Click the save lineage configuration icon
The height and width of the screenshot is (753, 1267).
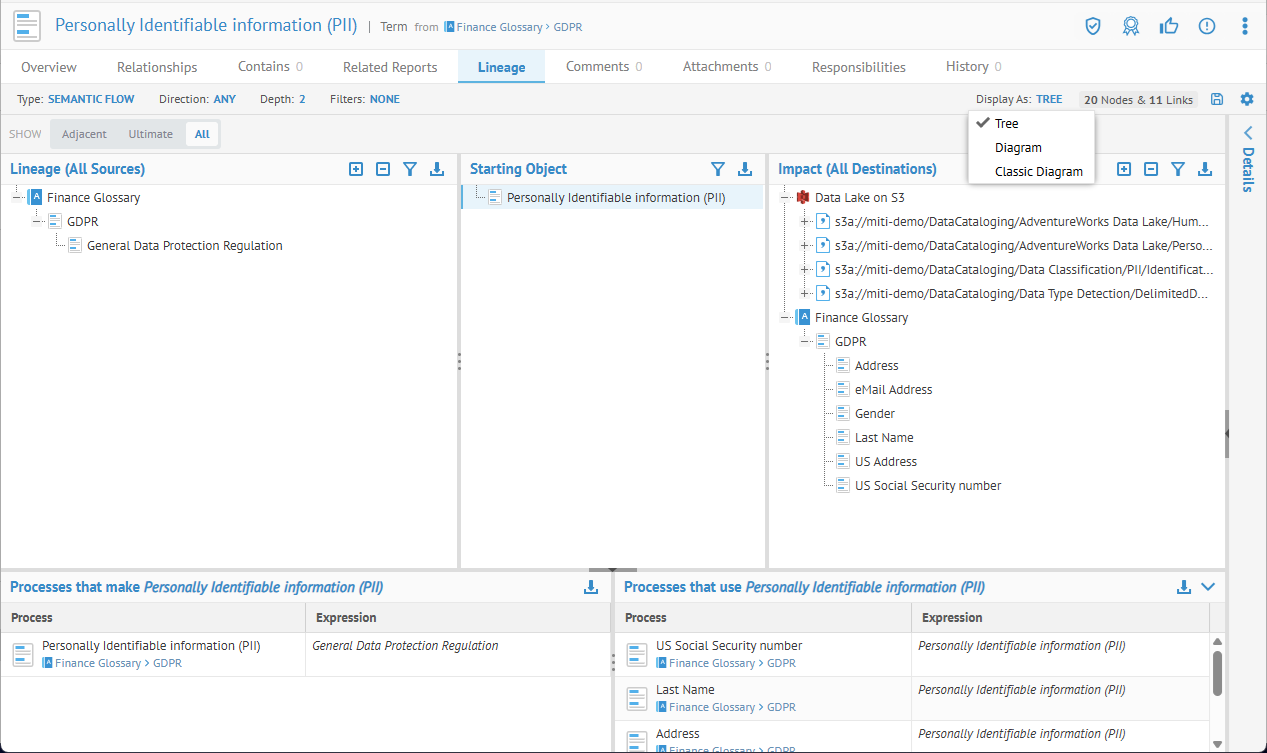click(x=1217, y=99)
